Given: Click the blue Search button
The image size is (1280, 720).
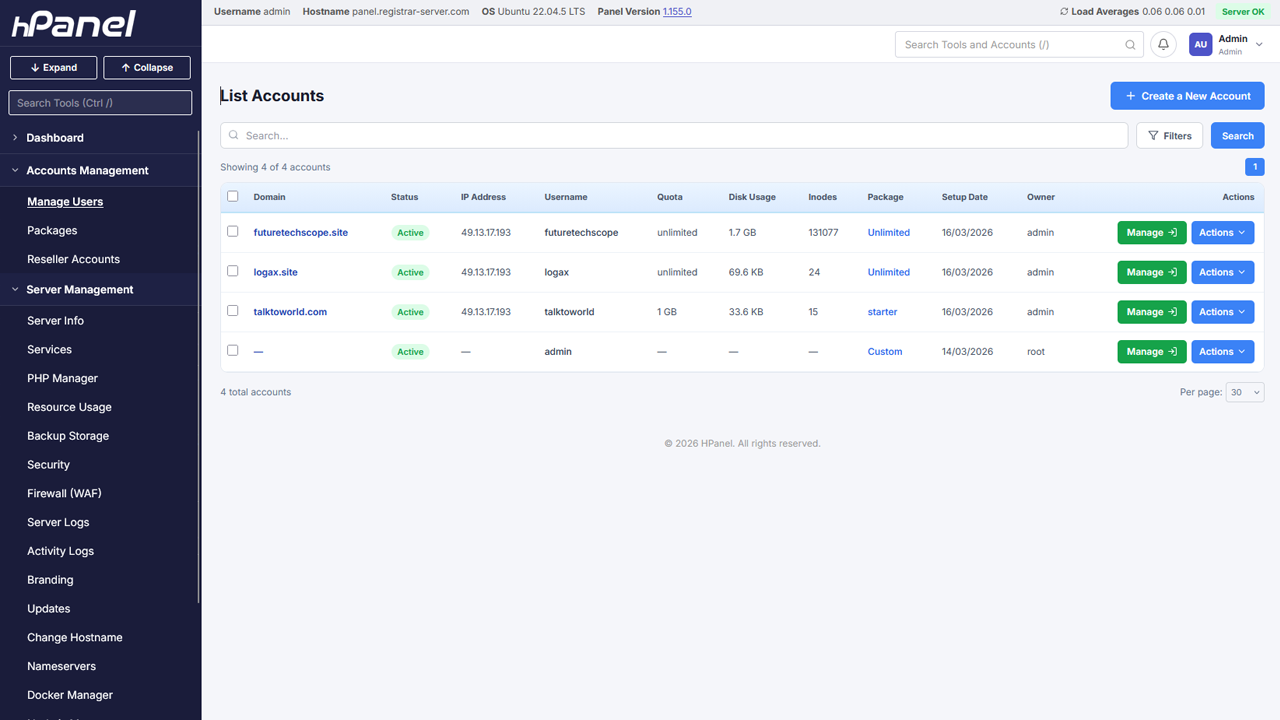Looking at the screenshot, I should 1237,136.
